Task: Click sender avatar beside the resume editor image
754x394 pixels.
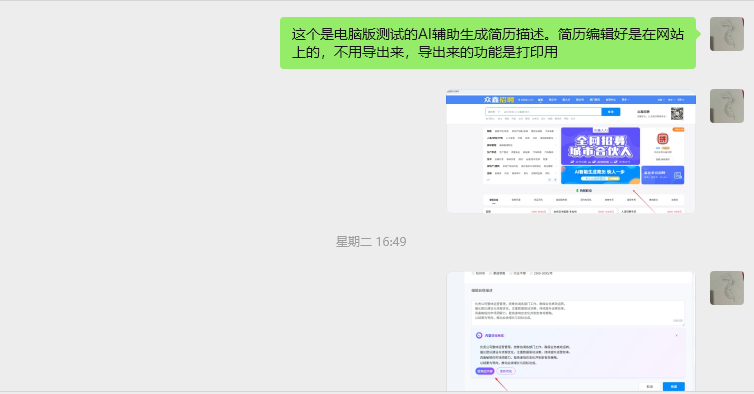Action: tap(727, 288)
